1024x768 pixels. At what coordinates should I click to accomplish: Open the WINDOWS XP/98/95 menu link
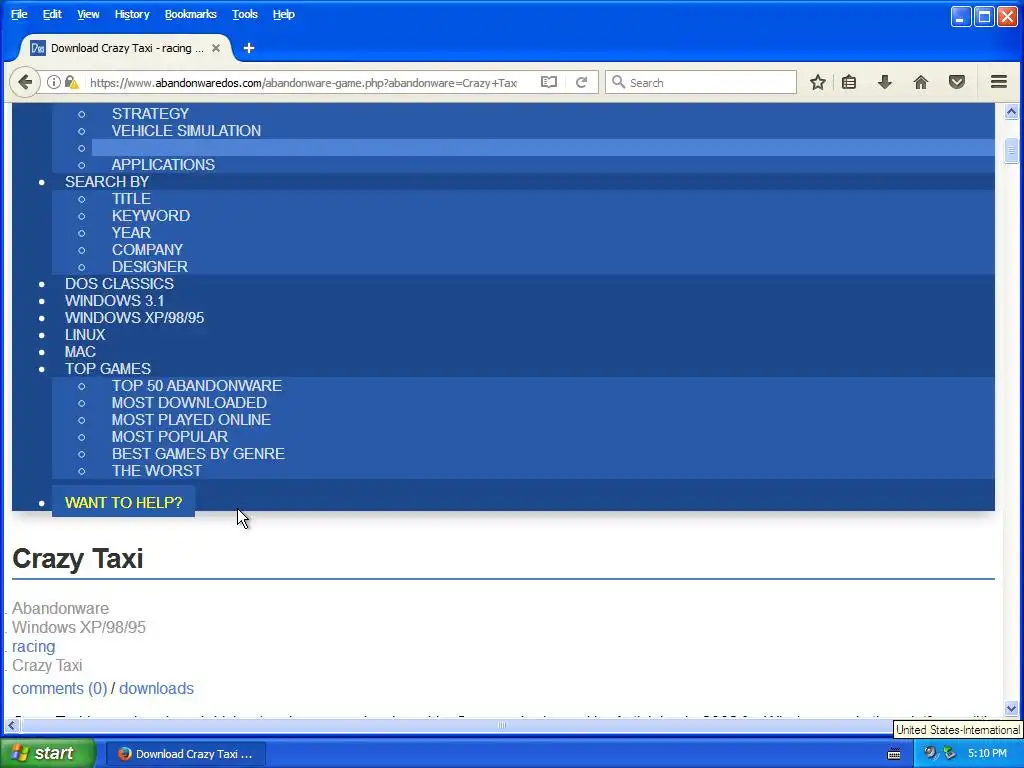click(x=135, y=317)
